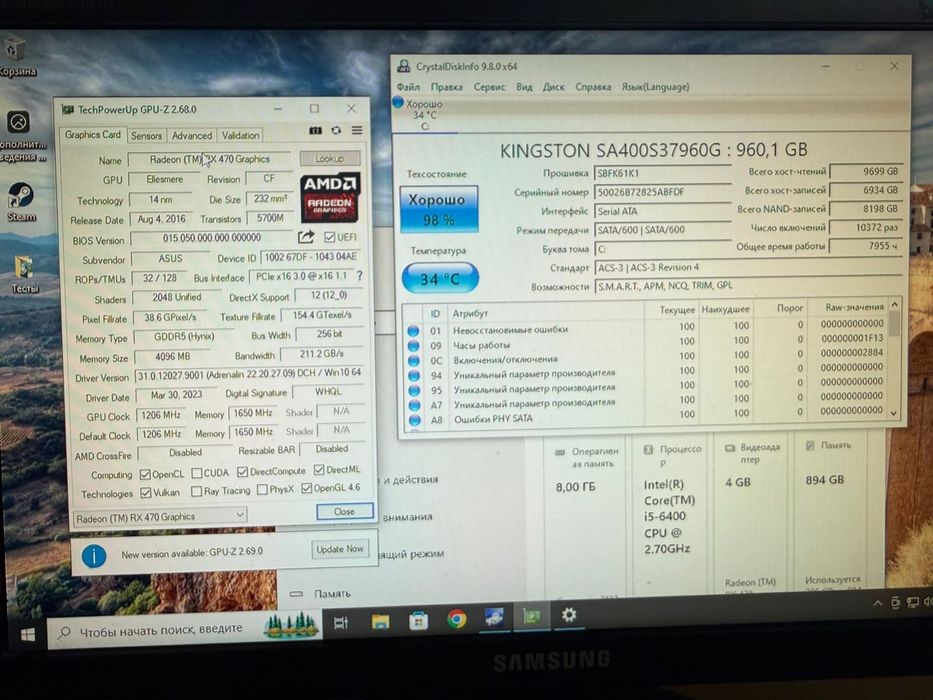Image resolution: width=933 pixels, height=700 pixels.
Task: Click status dot for attribute A8 Ошибки PHY SATA
Action: coord(415,420)
